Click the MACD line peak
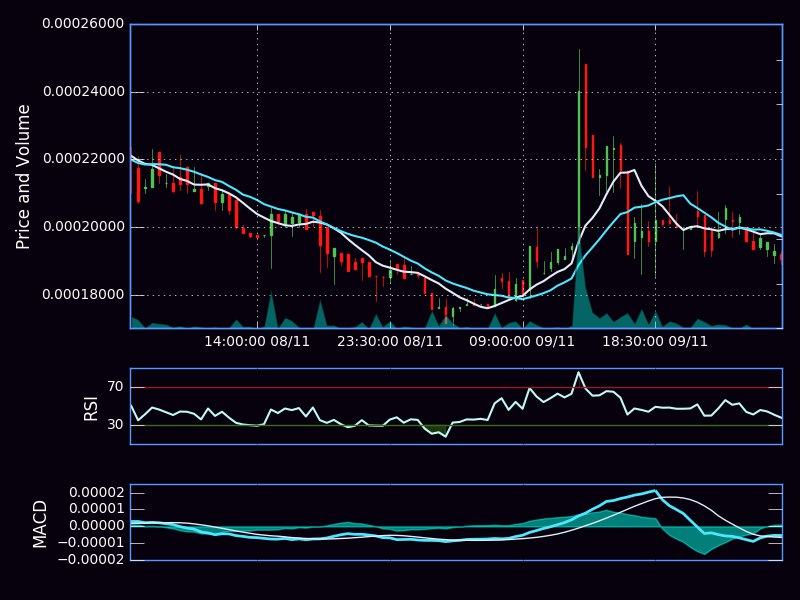The height and width of the screenshot is (600, 800). pos(655,491)
